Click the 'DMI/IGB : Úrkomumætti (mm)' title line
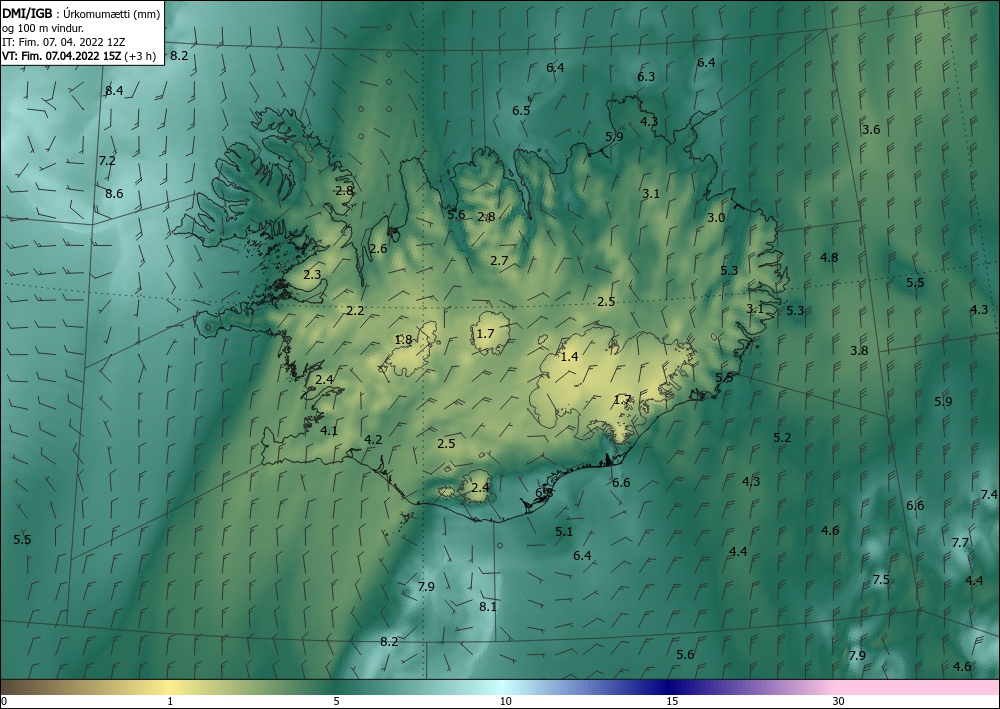The width and height of the screenshot is (1000, 709). 81,14
